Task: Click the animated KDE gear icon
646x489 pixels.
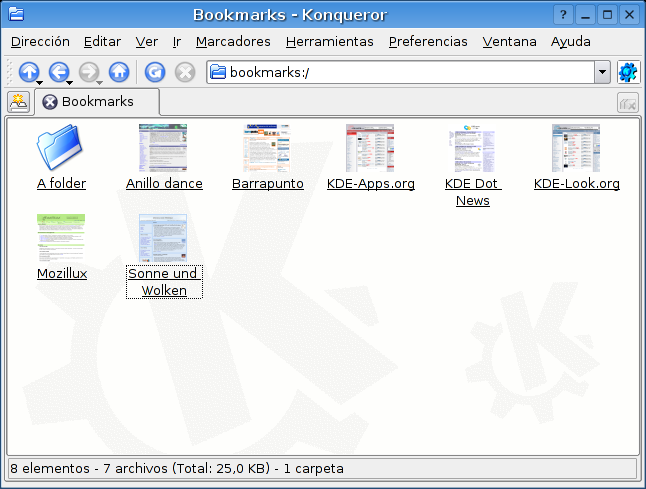Action: [628, 72]
